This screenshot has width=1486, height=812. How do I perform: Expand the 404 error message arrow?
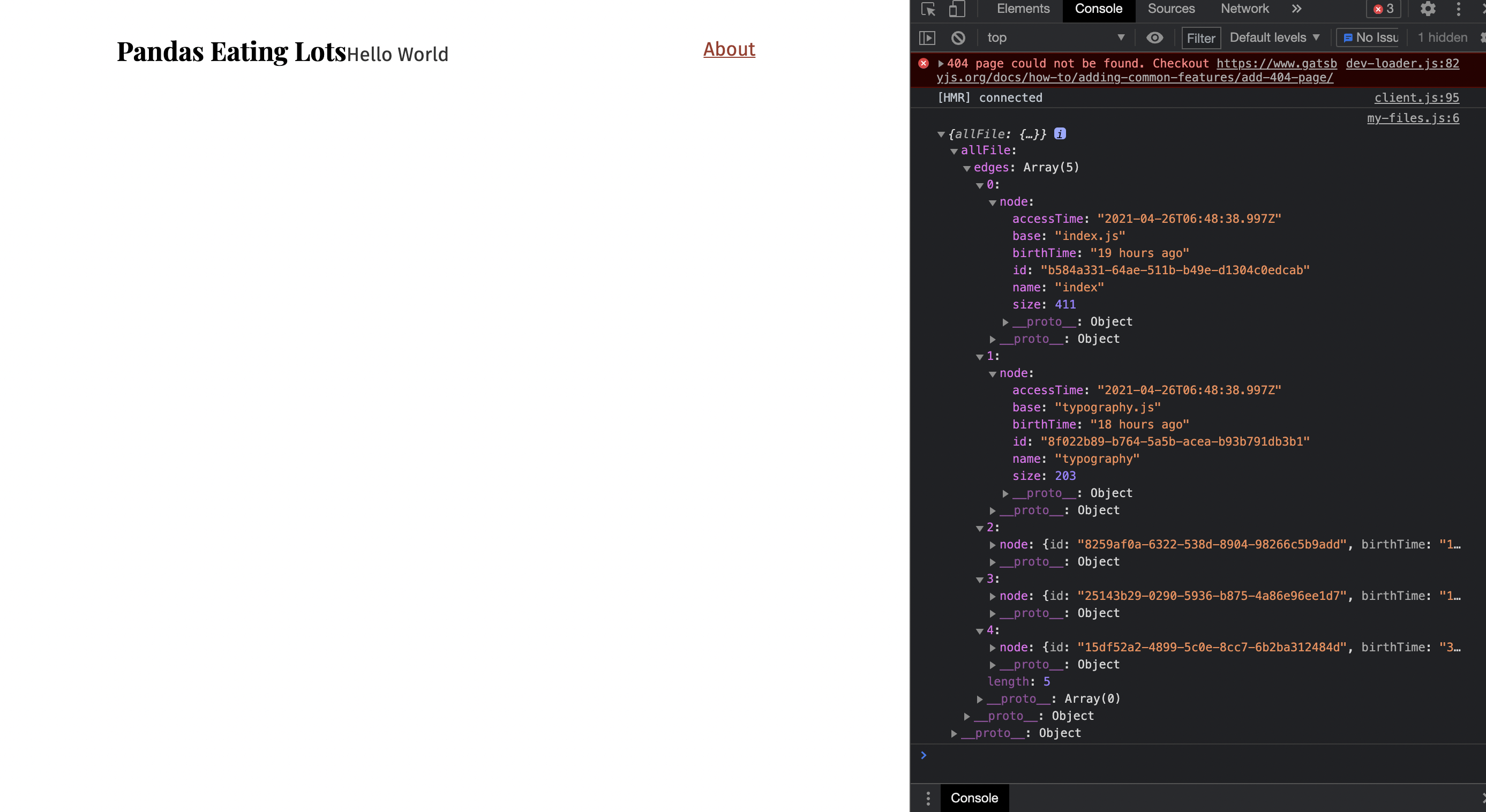(941, 64)
